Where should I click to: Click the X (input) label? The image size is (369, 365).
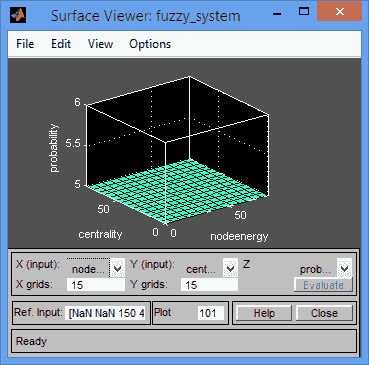38,264
